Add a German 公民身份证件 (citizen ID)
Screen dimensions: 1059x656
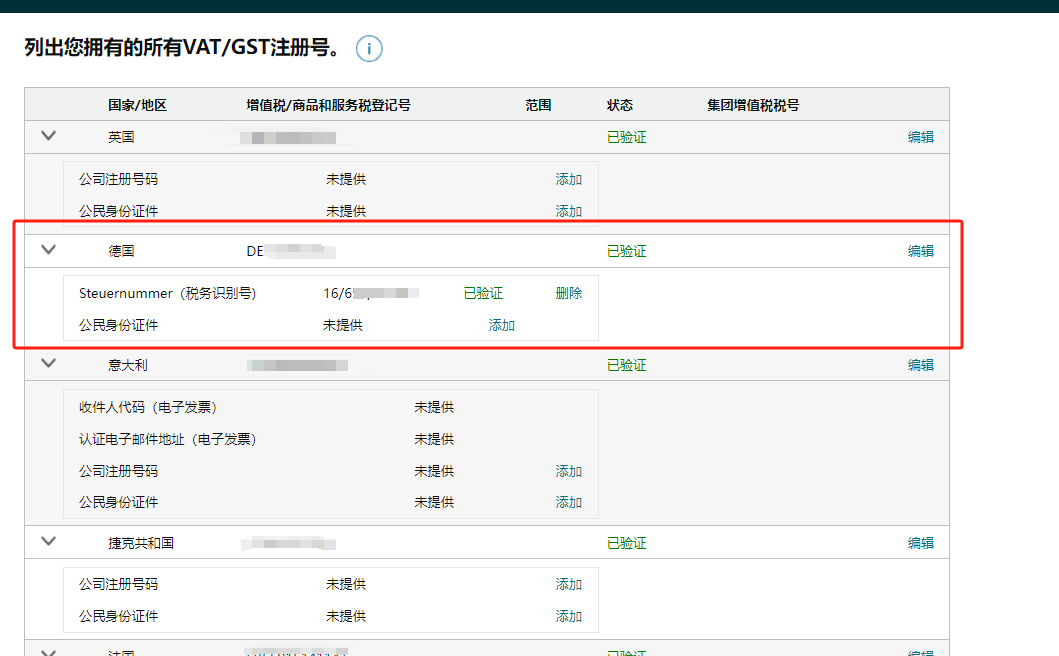(501, 325)
